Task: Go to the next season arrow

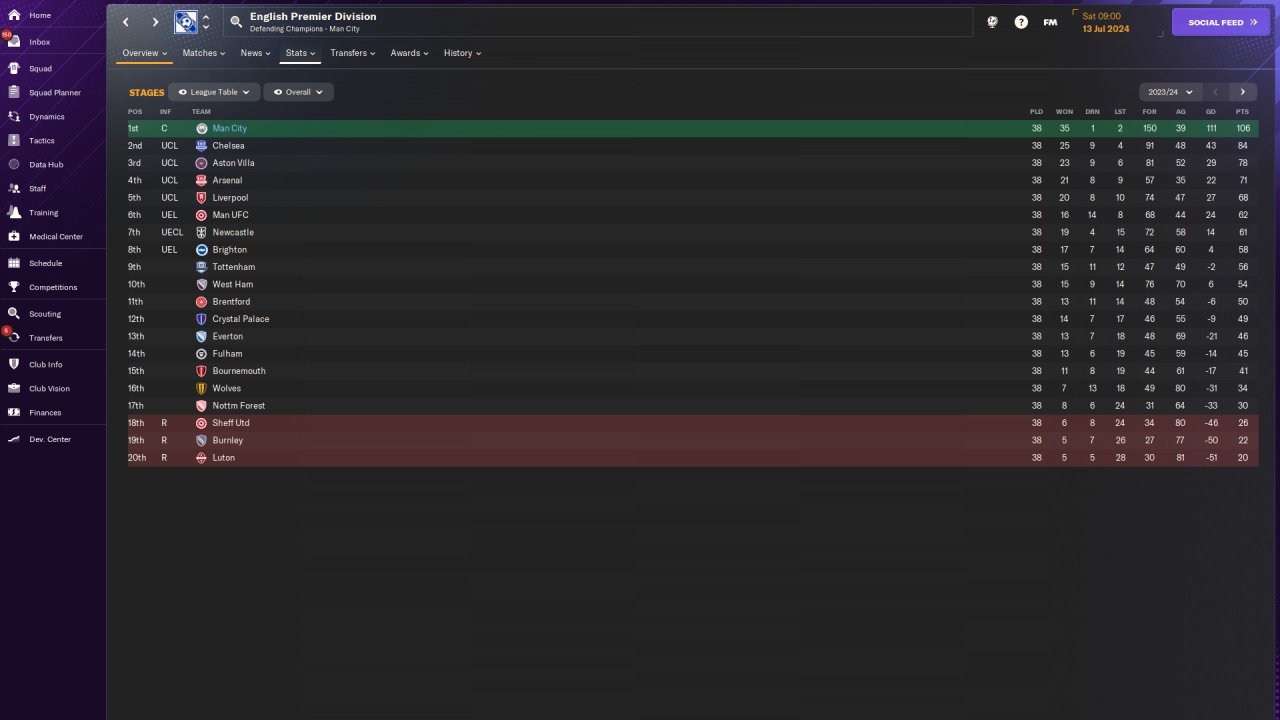Action: click(1243, 92)
